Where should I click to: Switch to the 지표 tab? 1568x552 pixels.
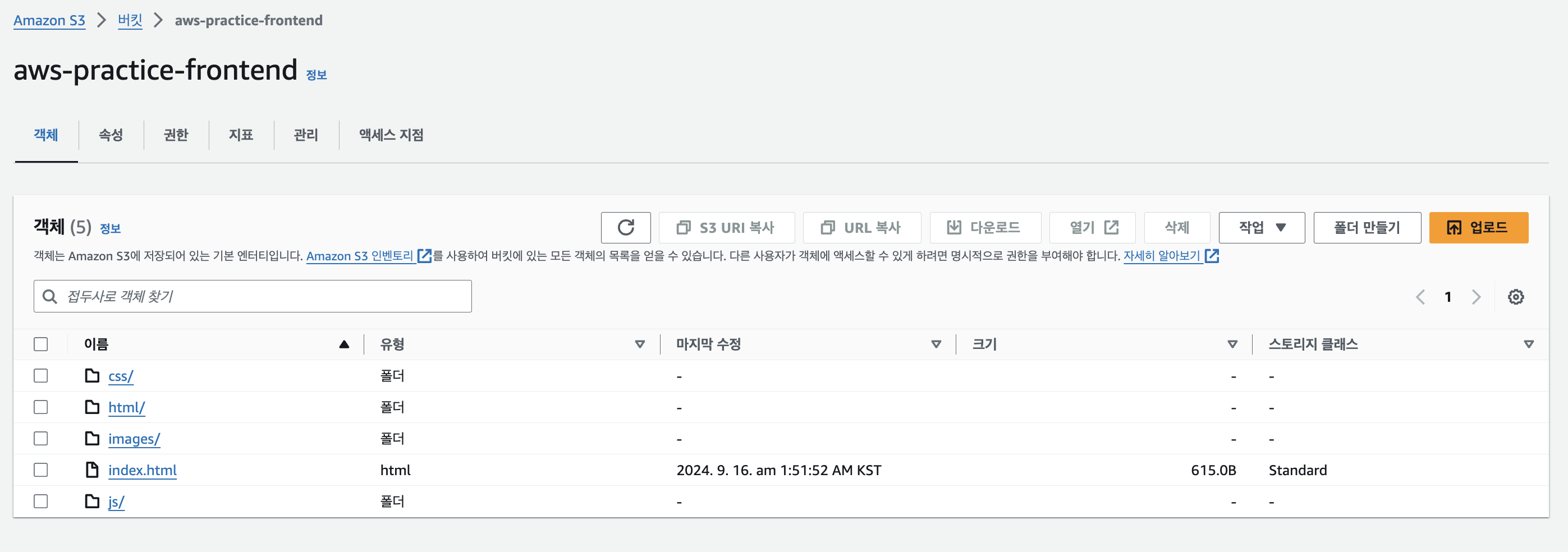click(241, 135)
